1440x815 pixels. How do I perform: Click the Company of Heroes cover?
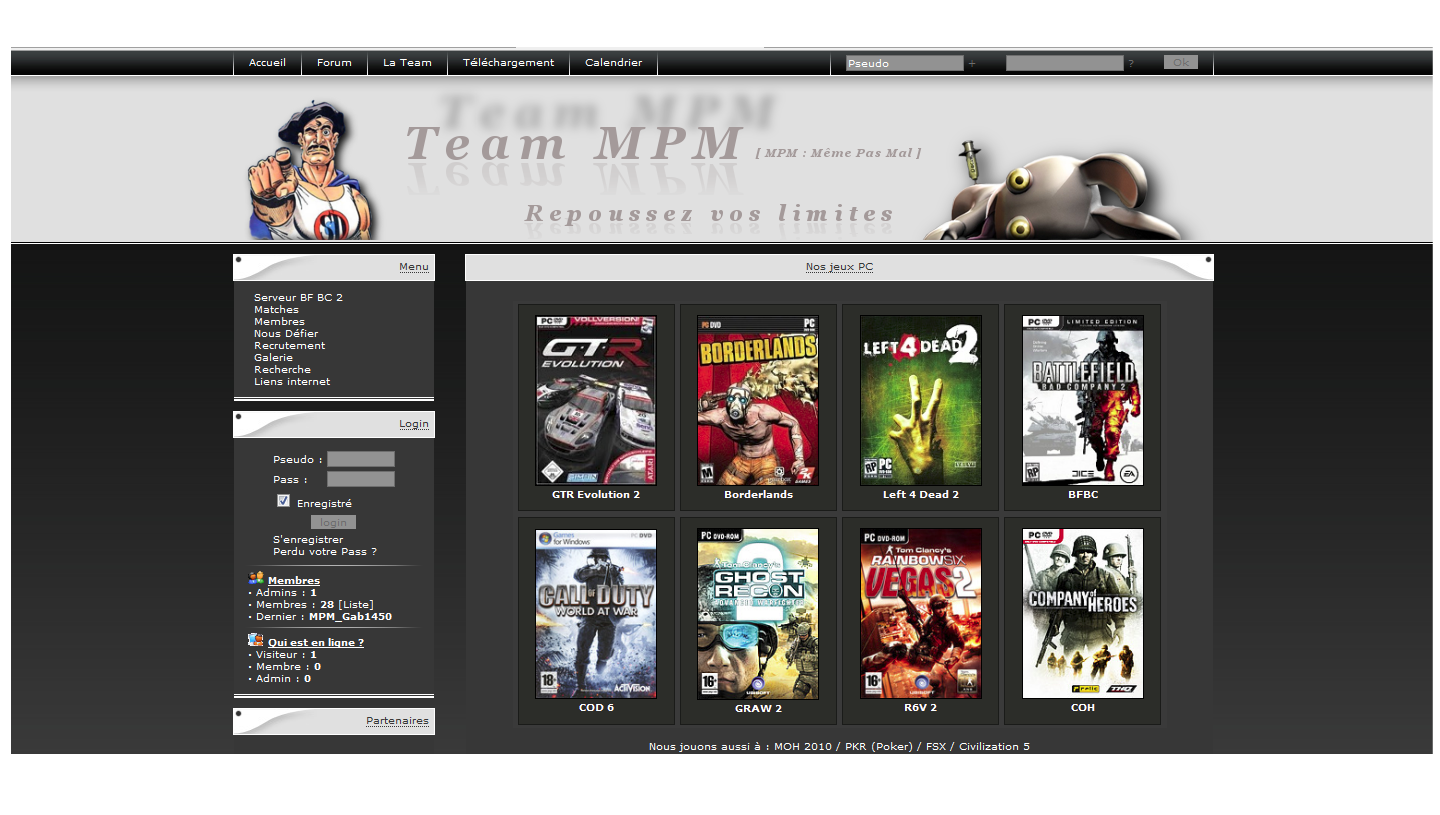(1083, 614)
